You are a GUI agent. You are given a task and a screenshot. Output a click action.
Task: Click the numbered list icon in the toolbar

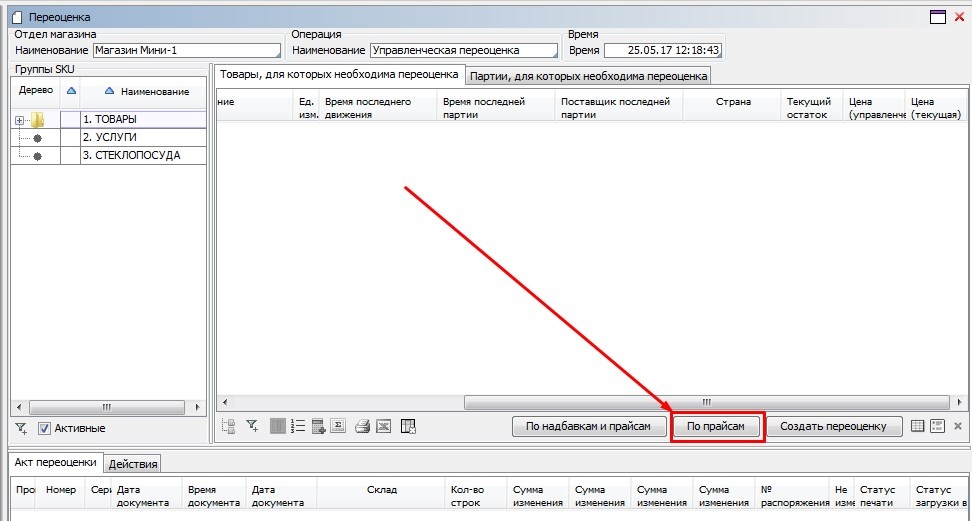[298, 426]
